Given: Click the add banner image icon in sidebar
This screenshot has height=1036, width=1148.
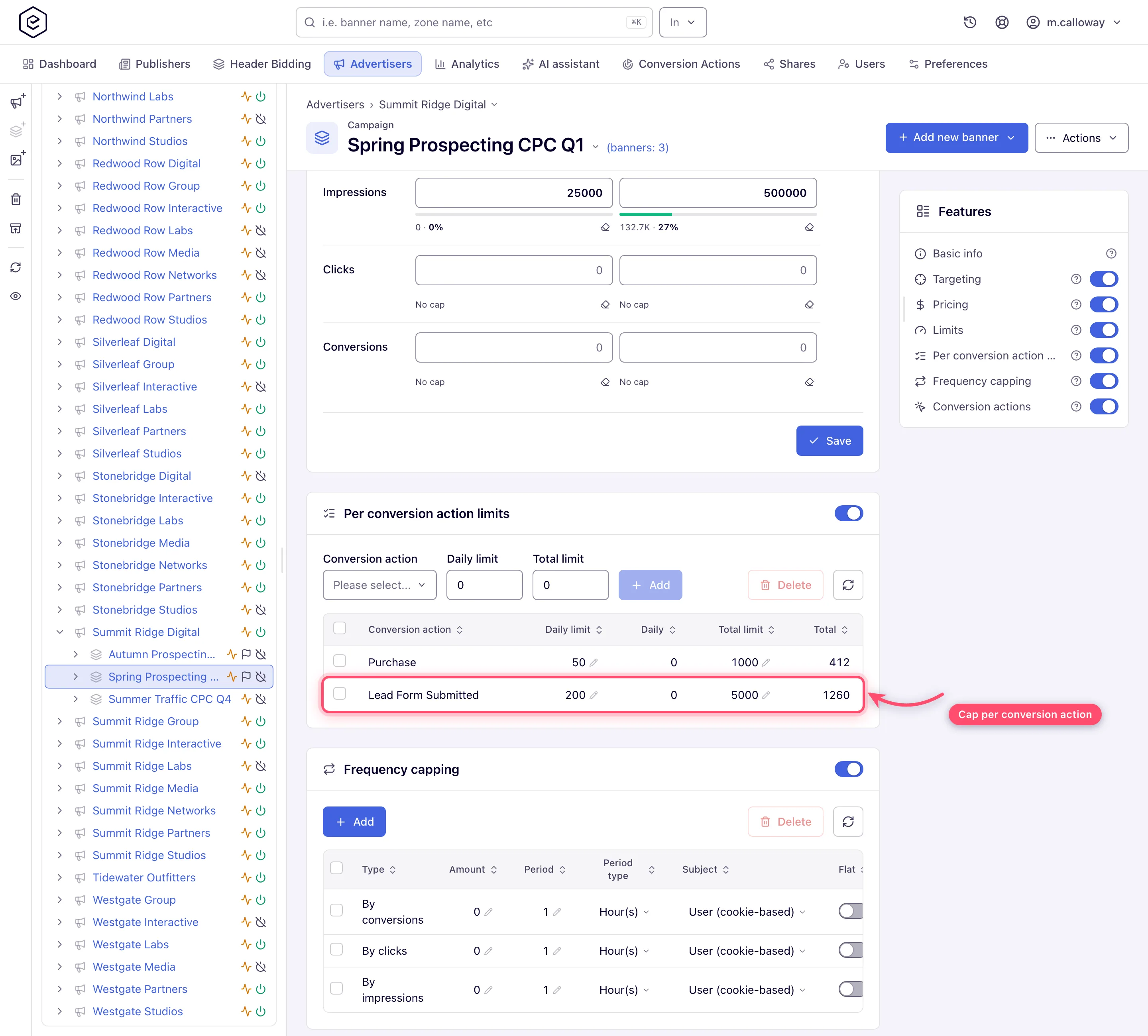Looking at the screenshot, I should pos(17,159).
